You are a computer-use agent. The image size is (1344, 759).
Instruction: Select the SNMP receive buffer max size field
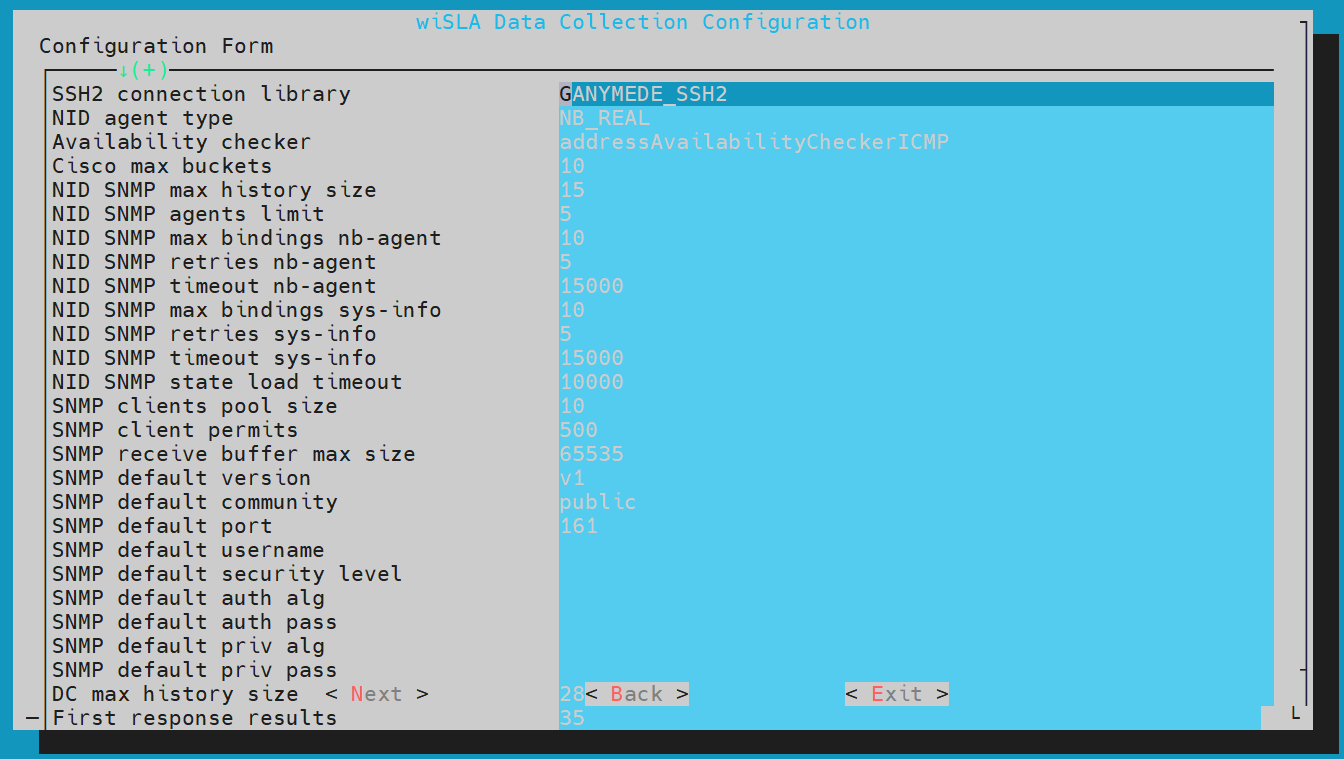click(x=915, y=454)
